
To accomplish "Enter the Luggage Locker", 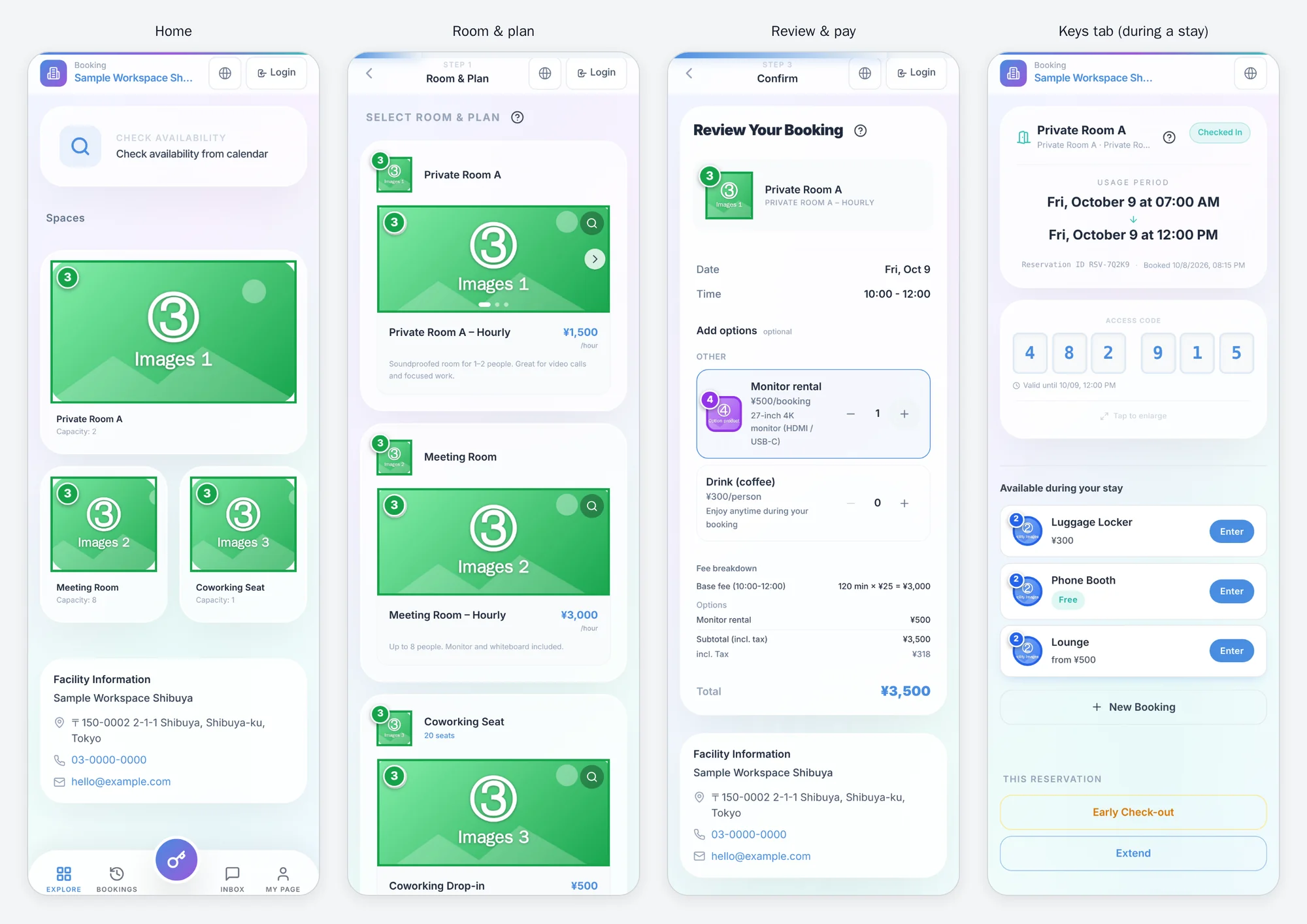I will pos(1231,532).
